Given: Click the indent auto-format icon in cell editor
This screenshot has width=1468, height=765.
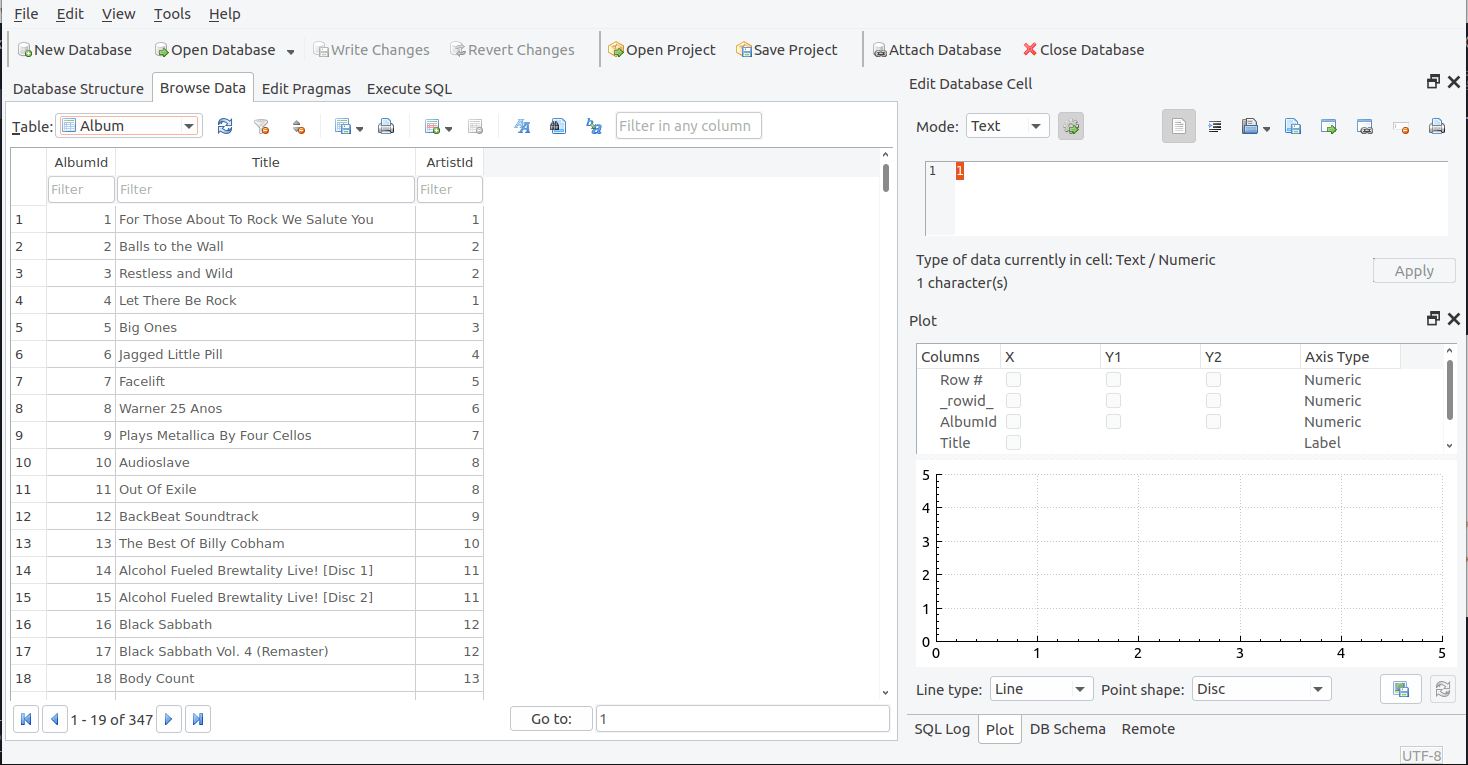Looking at the screenshot, I should (x=1215, y=126).
